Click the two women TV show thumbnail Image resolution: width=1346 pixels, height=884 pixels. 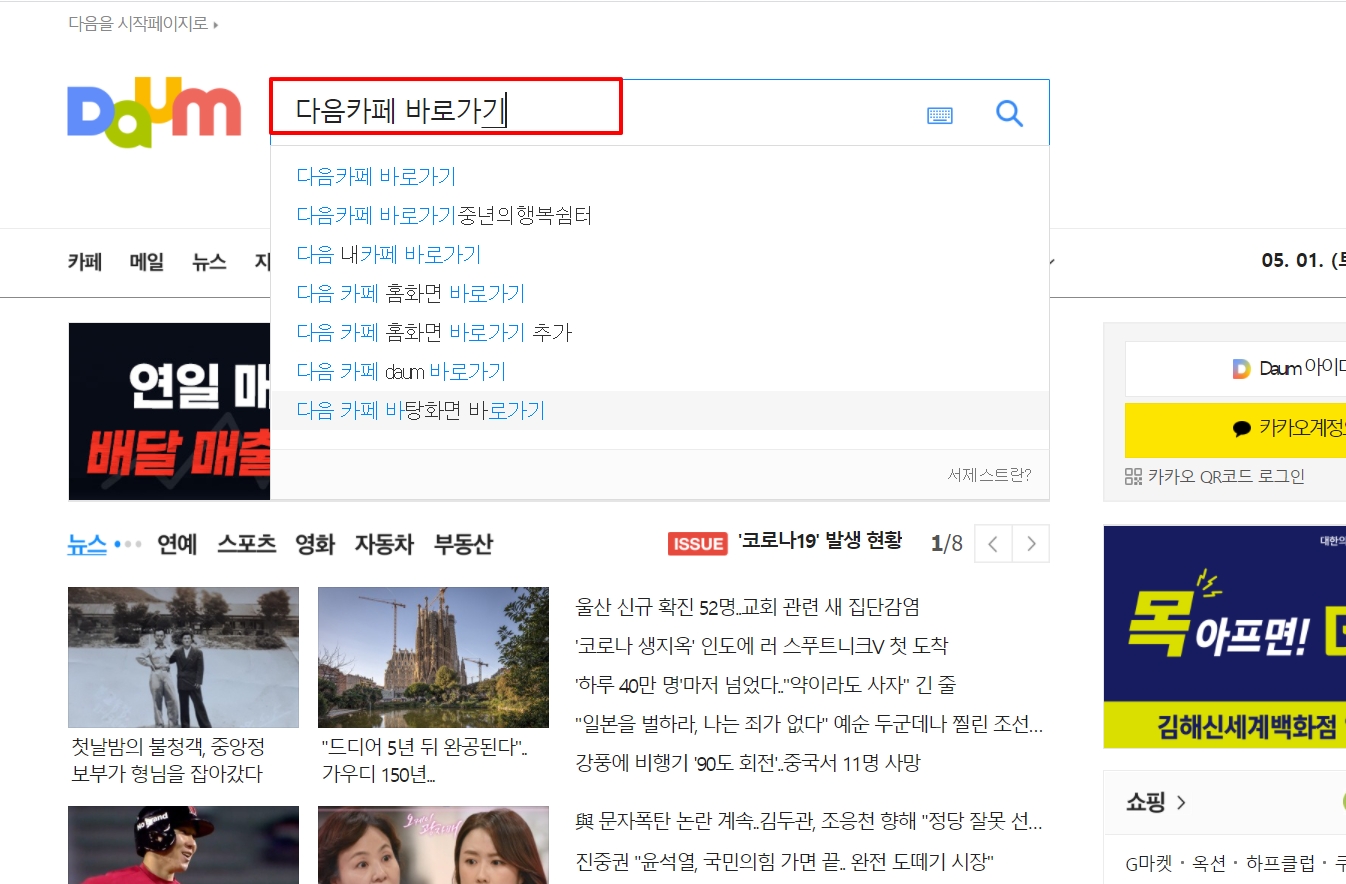(x=433, y=845)
